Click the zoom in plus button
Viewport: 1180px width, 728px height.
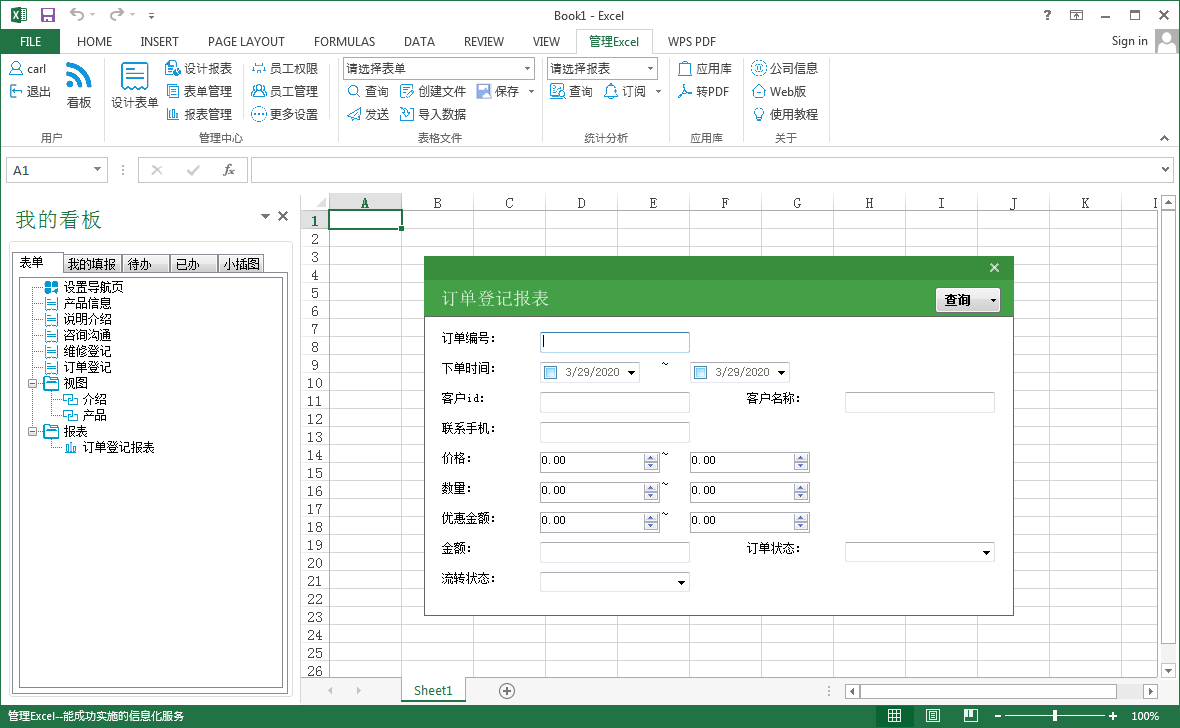coord(1112,715)
